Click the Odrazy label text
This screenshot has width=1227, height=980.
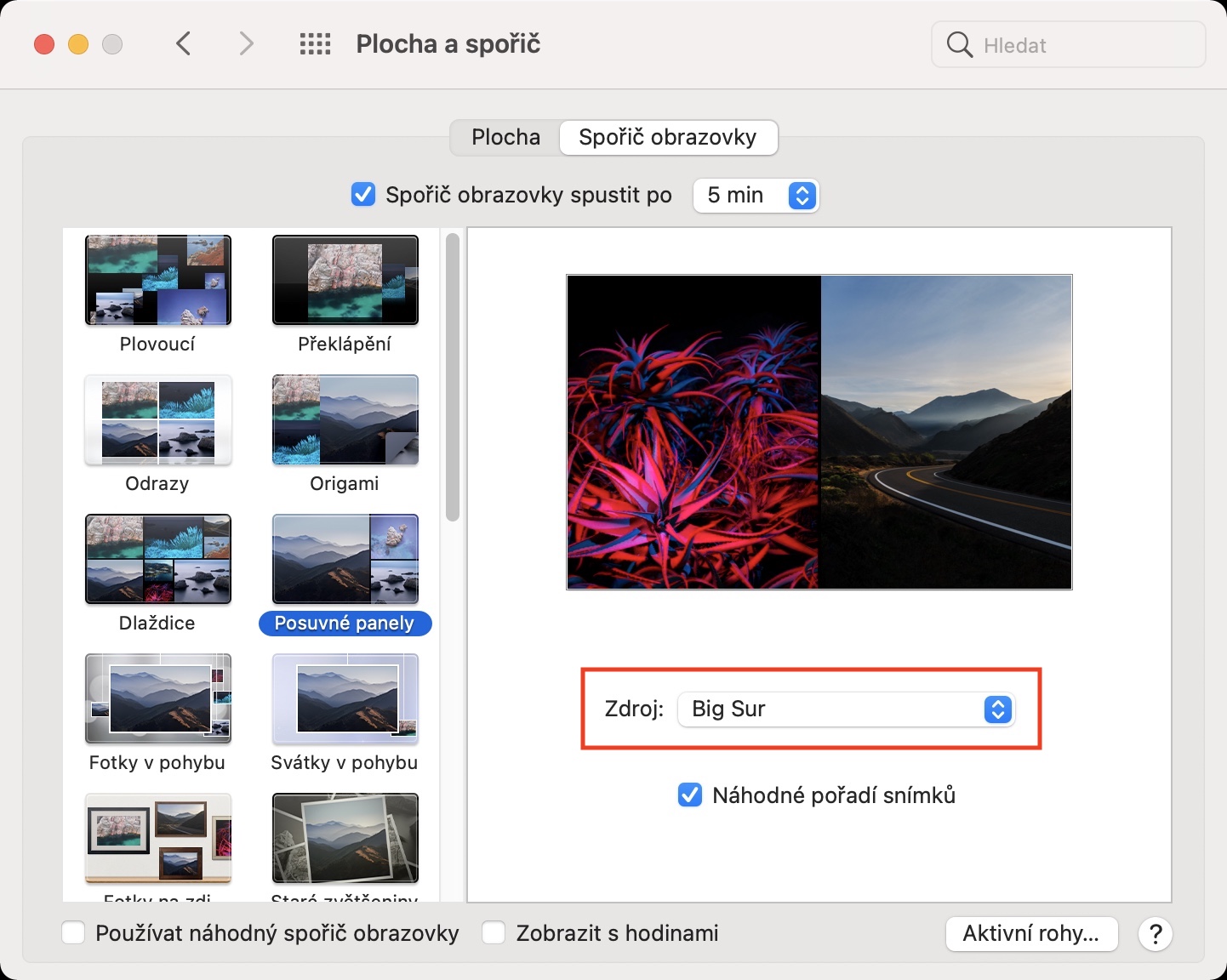pyautogui.click(x=157, y=483)
